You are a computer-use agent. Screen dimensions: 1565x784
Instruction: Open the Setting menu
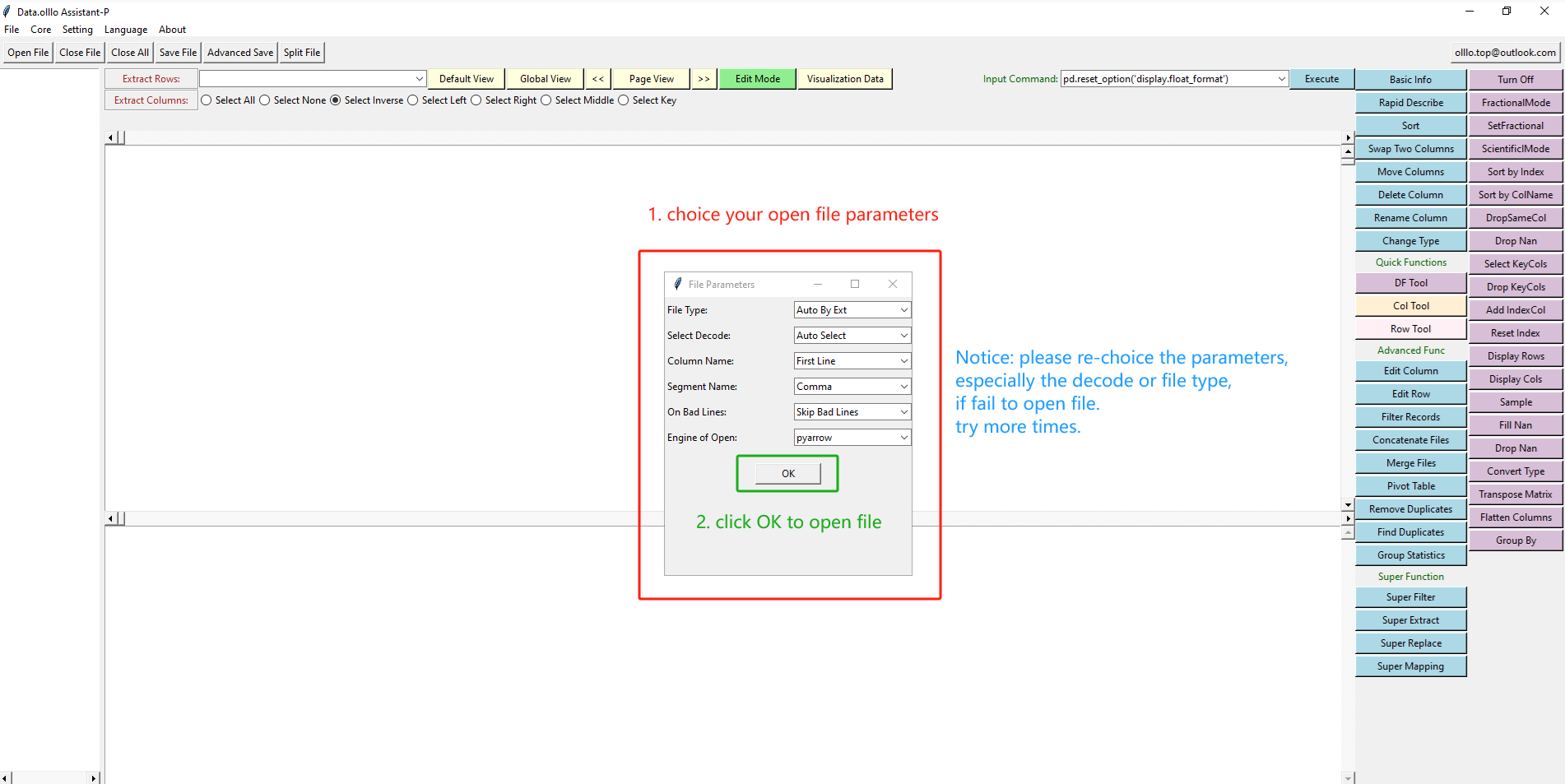[x=77, y=30]
